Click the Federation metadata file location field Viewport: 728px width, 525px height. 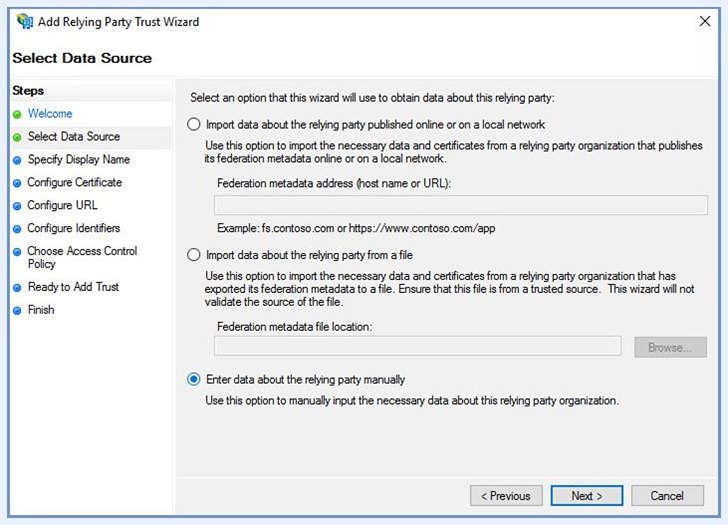click(x=417, y=346)
